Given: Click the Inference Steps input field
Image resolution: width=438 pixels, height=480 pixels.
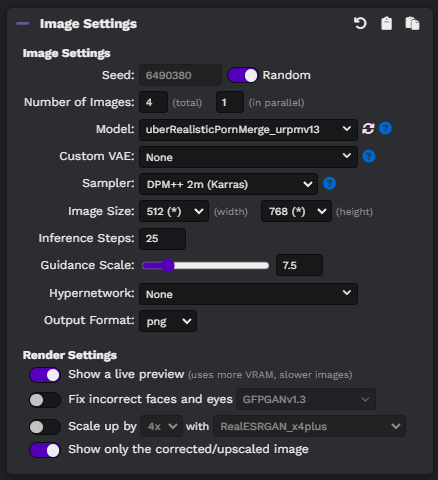Looking at the screenshot, I should coord(162,239).
